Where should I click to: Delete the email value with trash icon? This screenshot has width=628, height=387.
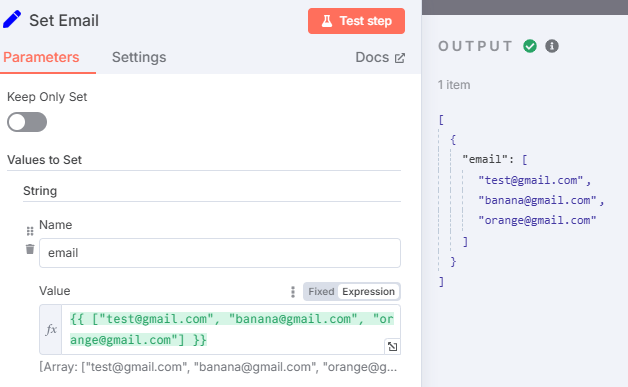pyautogui.click(x=30, y=249)
